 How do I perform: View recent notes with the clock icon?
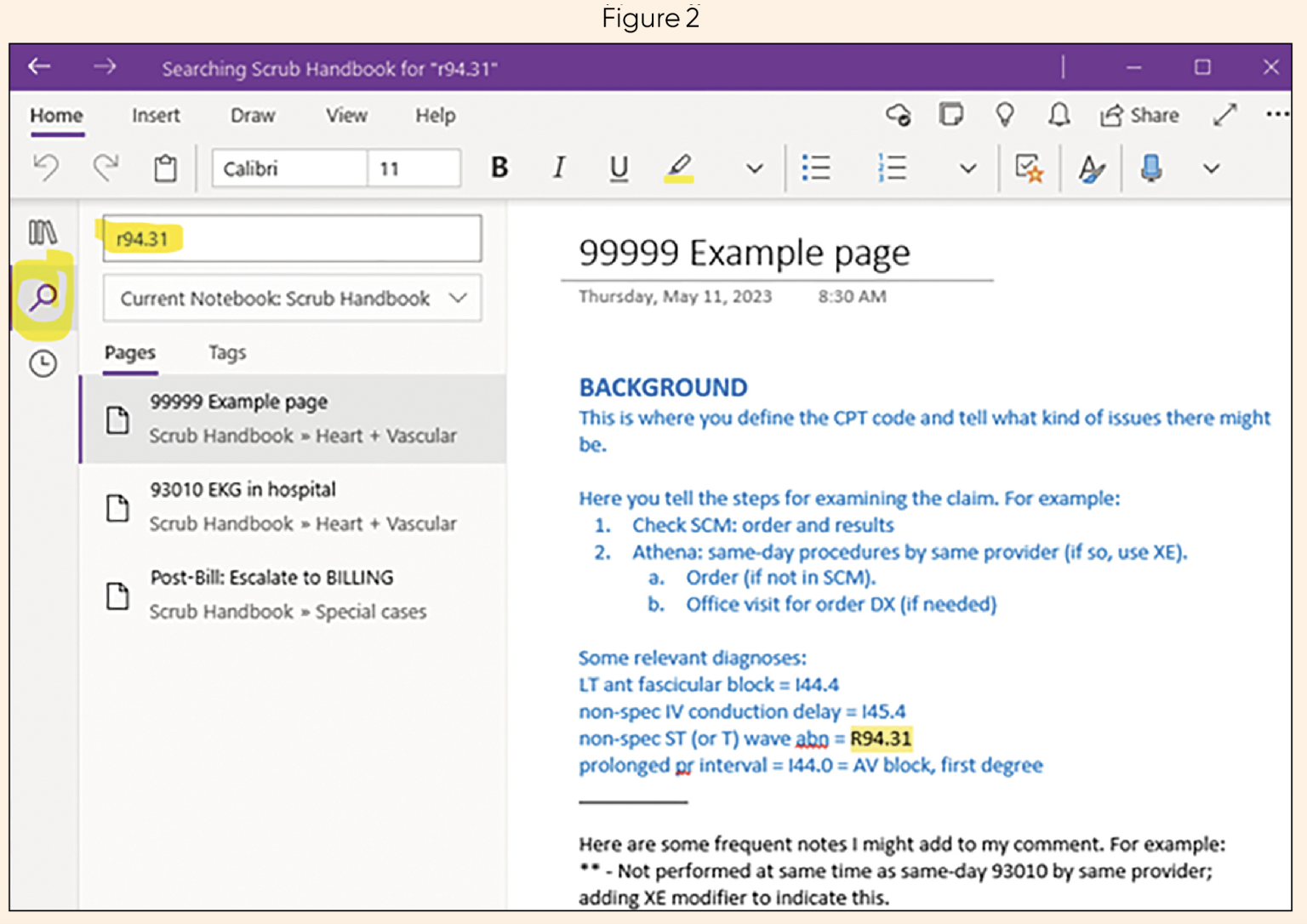pyautogui.click(x=42, y=363)
